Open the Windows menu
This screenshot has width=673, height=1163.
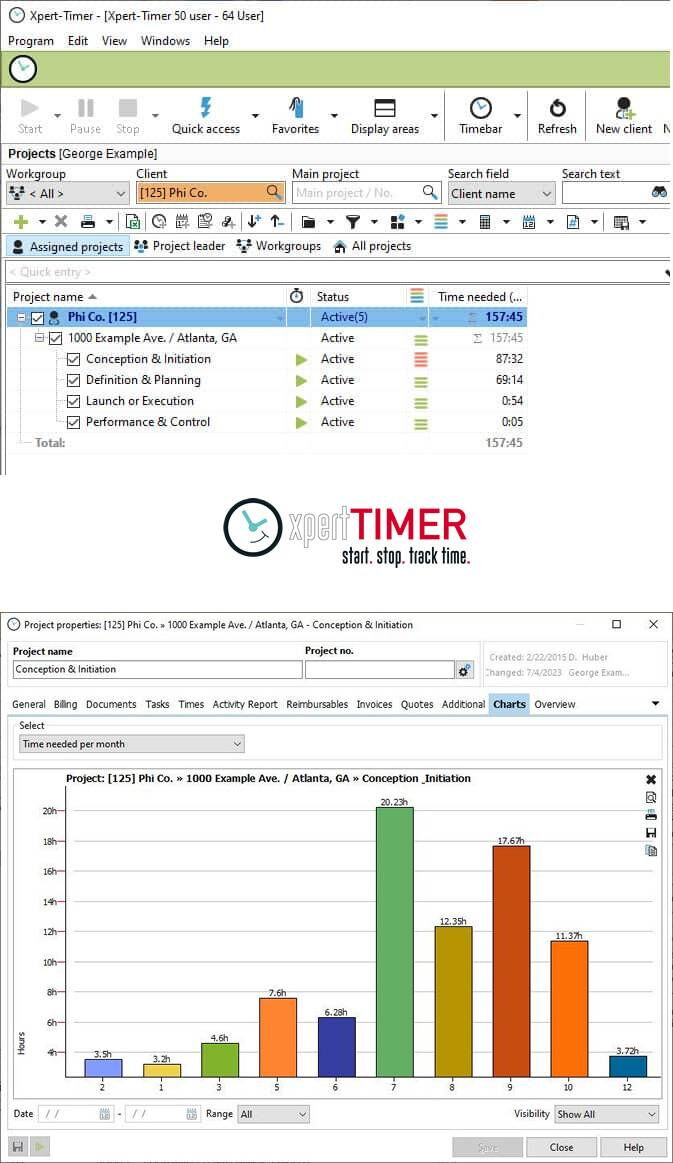click(165, 41)
